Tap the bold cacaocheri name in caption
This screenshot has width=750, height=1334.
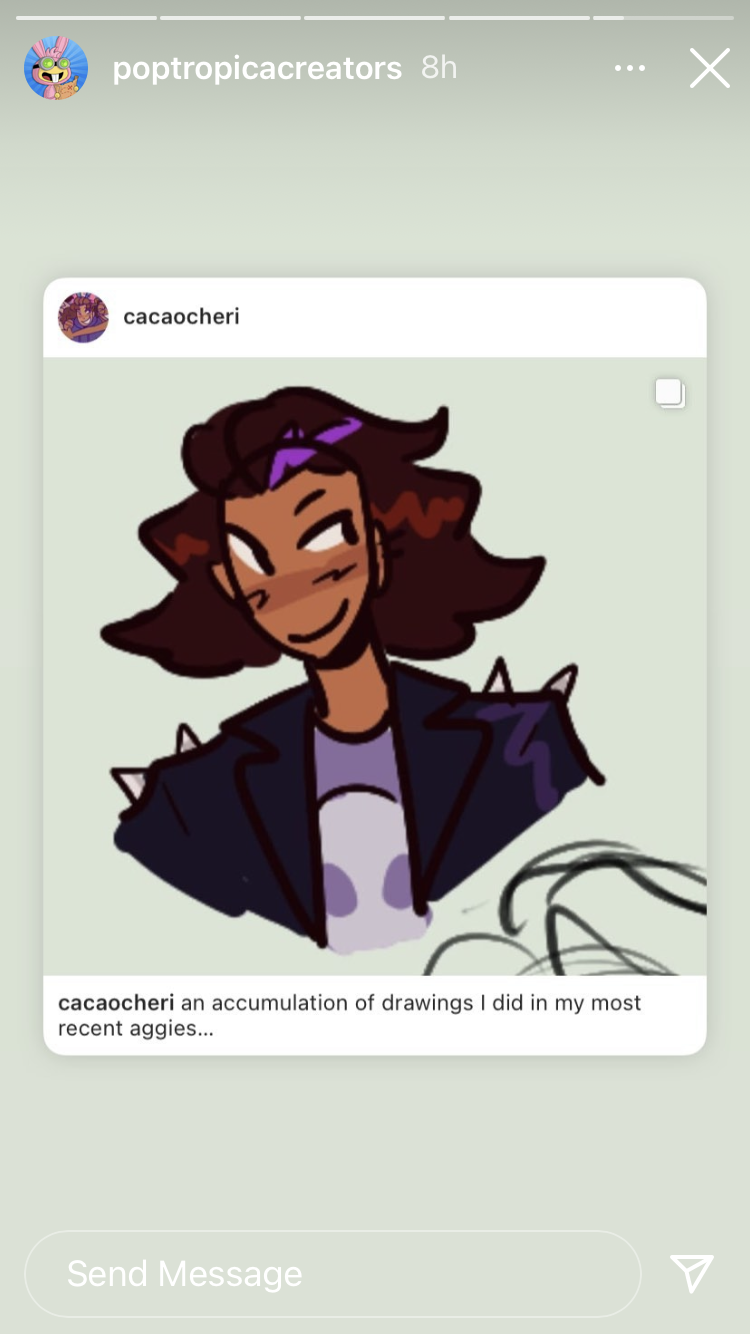(116, 1003)
